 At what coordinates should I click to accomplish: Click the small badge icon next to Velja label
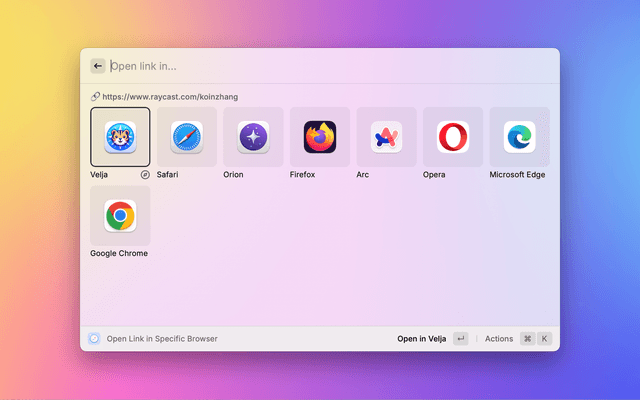146,174
